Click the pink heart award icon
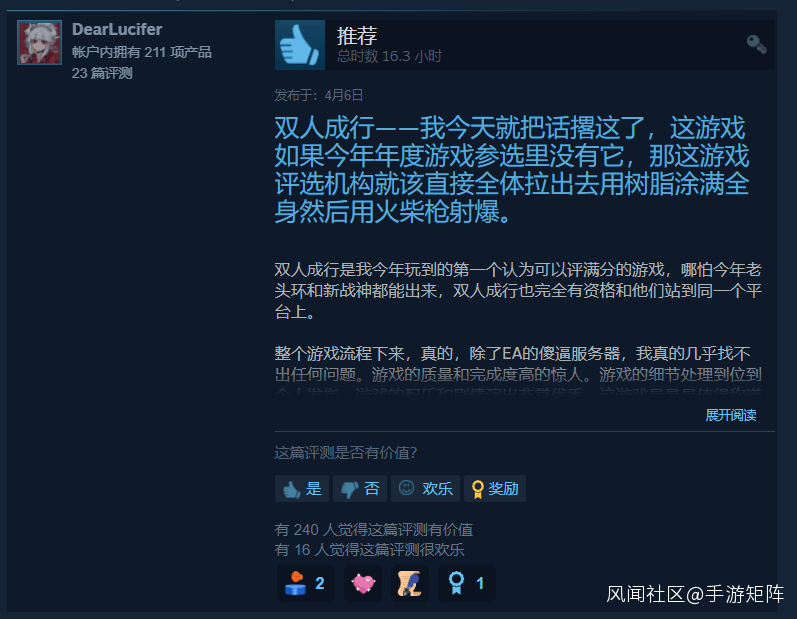The height and width of the screenshot is (619, 797). 363,583
